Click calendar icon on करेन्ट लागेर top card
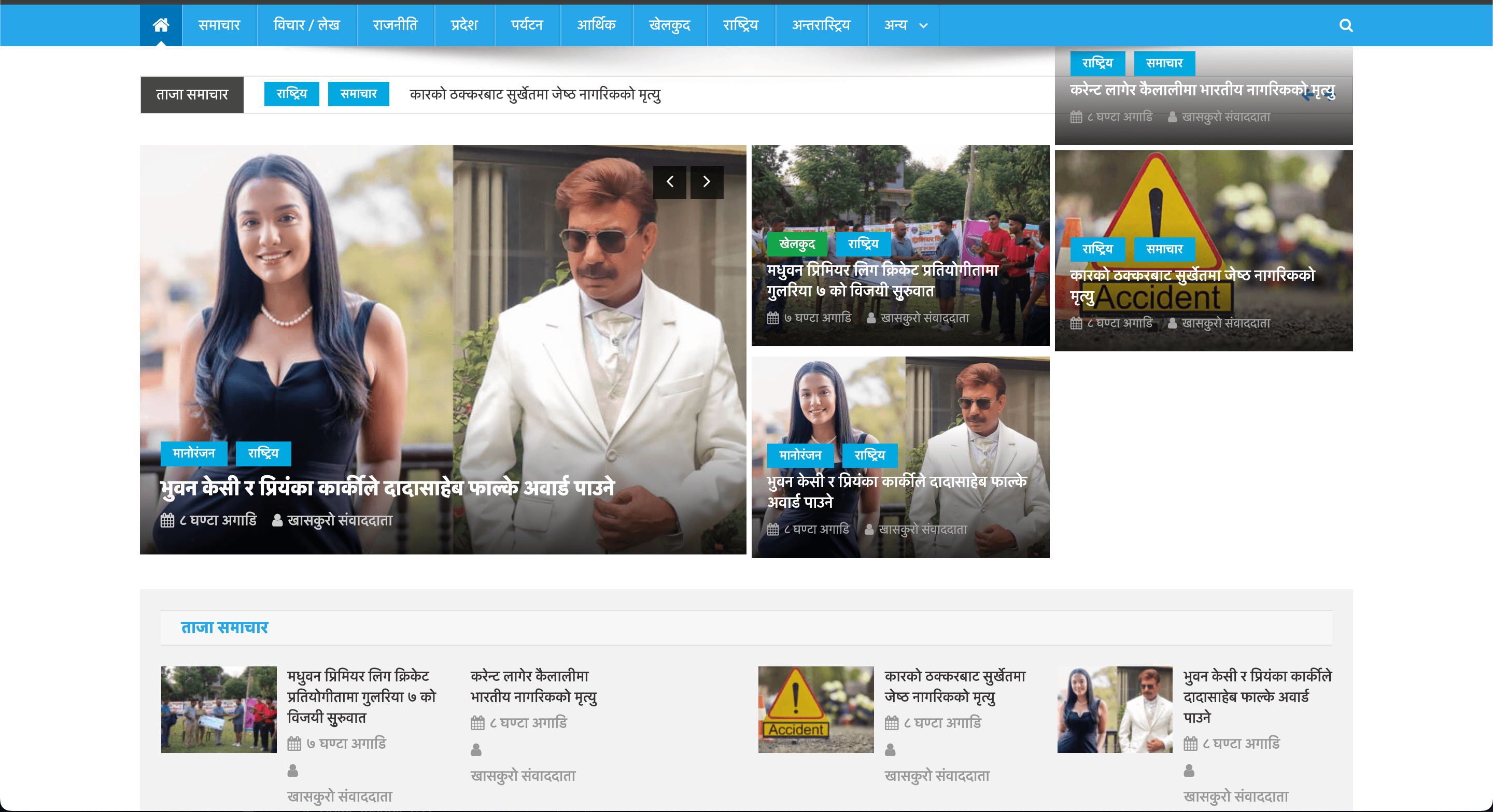The height and width of the screenshot is (812, 1493). coord(1076,117)
